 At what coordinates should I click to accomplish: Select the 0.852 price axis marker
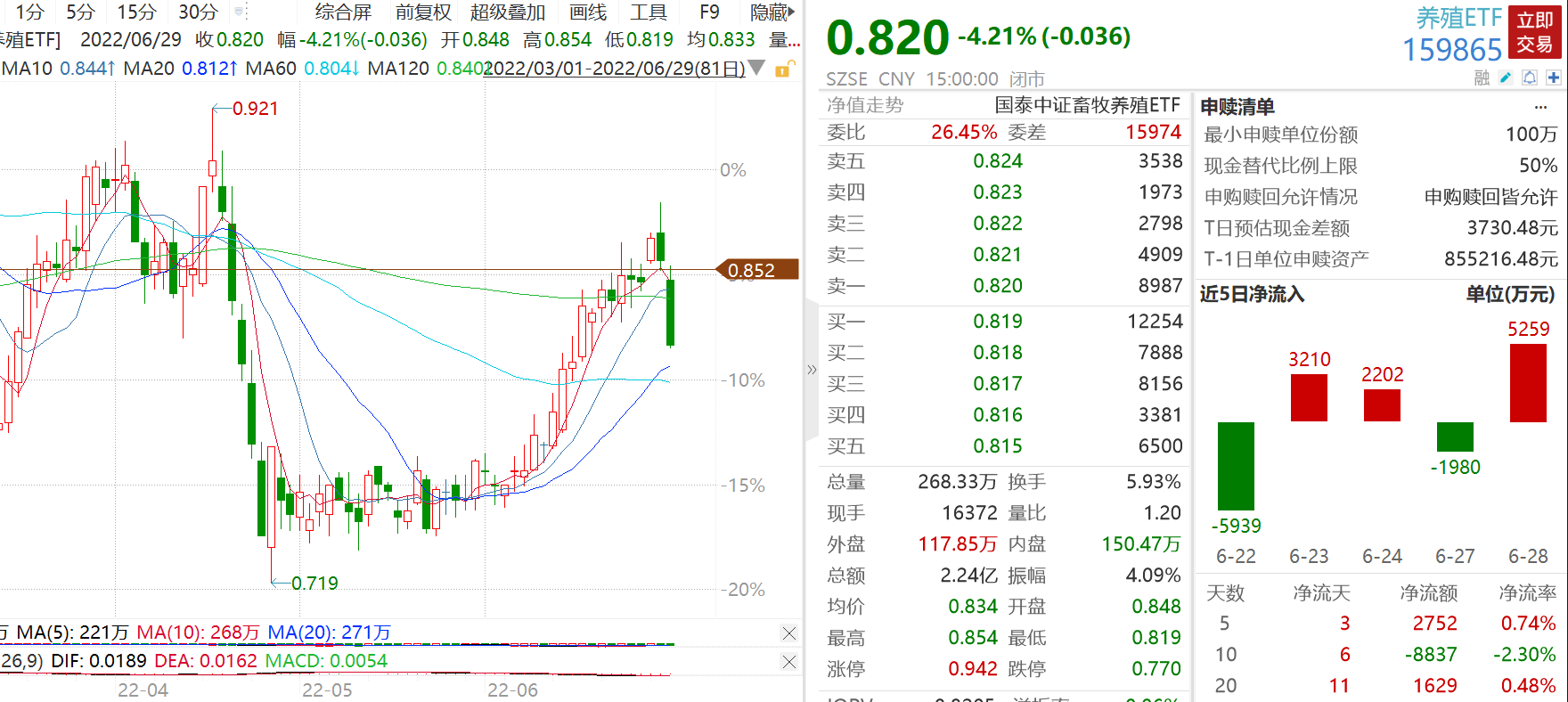pos(757,270)
